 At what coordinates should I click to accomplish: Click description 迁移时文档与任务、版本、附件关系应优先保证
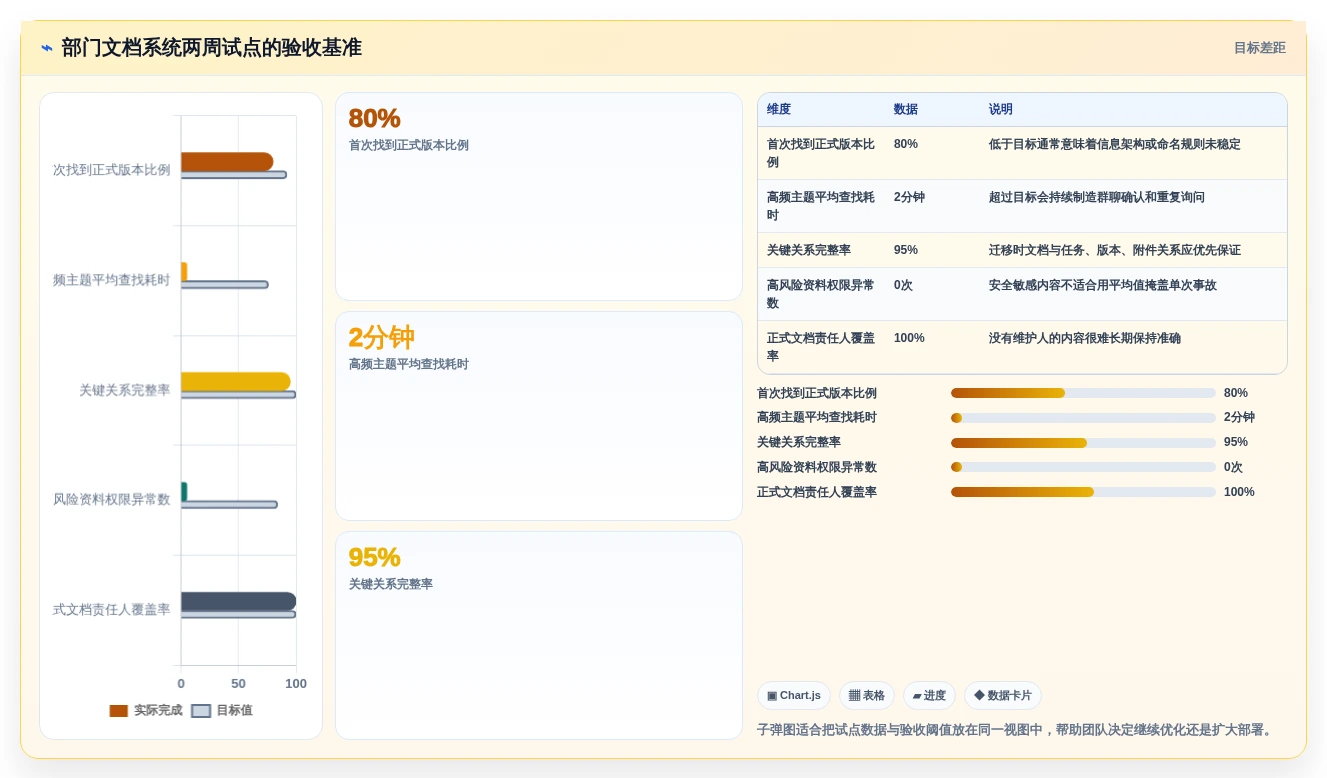point(1115,250)
